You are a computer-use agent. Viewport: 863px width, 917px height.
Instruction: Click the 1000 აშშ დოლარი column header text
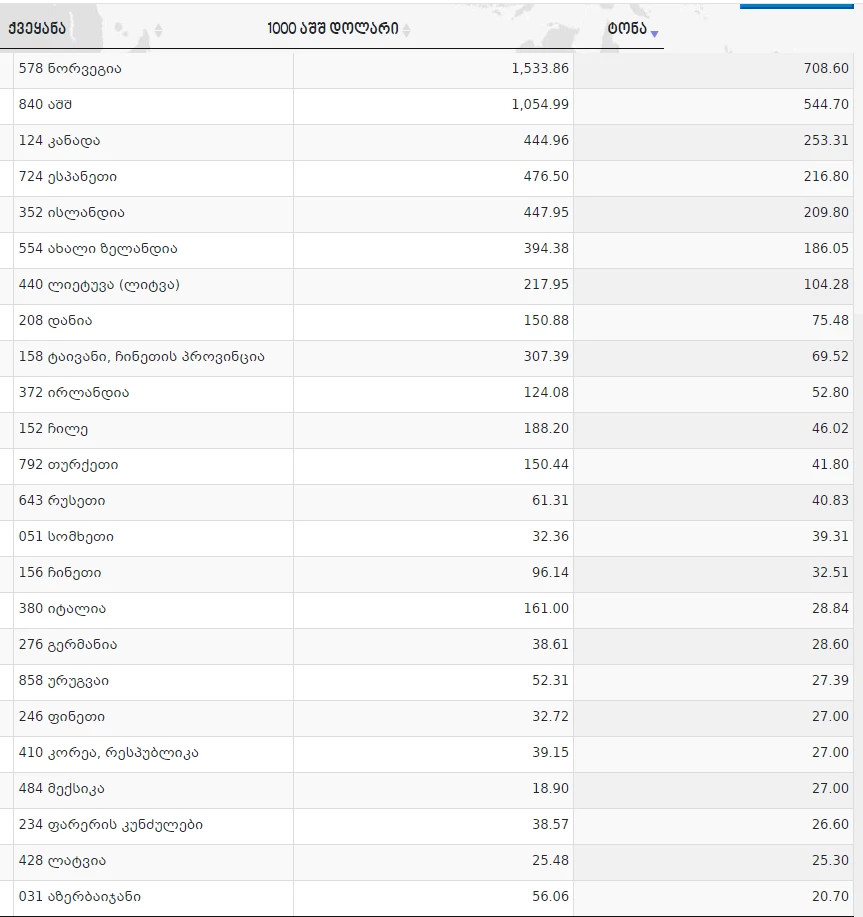[332, 29]
